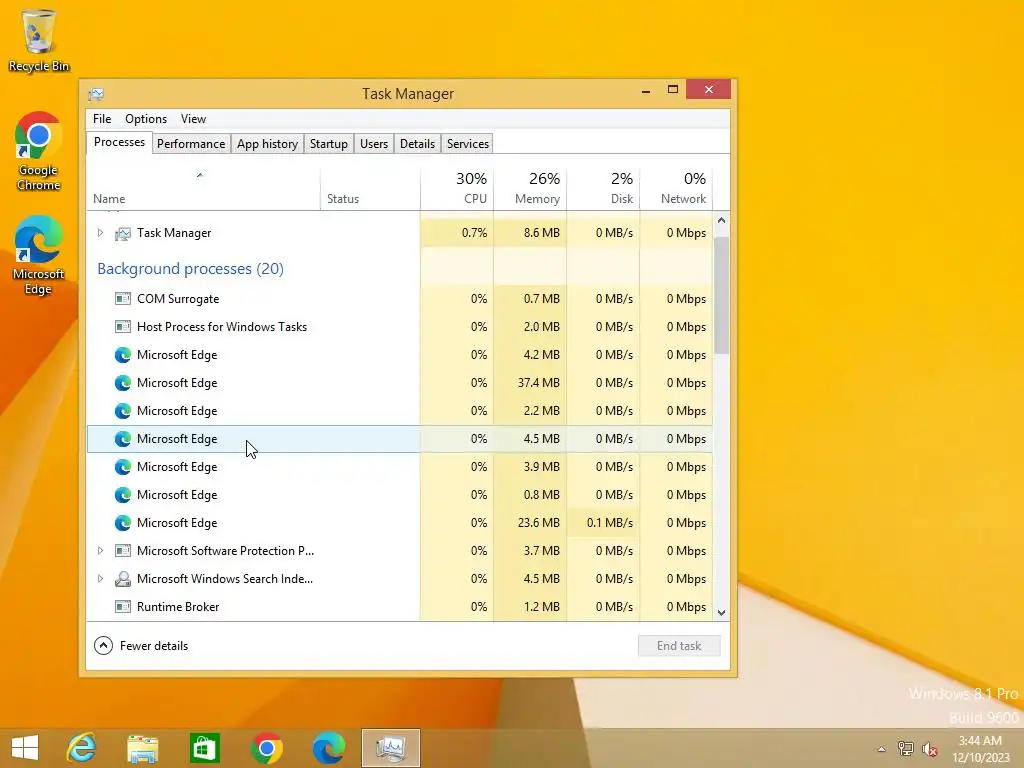Image resolution: width=1024 pixels, height=768 pixels.
Task: Click Edge icon in the 37.4 MB row
Action: (x=122, y=383)
